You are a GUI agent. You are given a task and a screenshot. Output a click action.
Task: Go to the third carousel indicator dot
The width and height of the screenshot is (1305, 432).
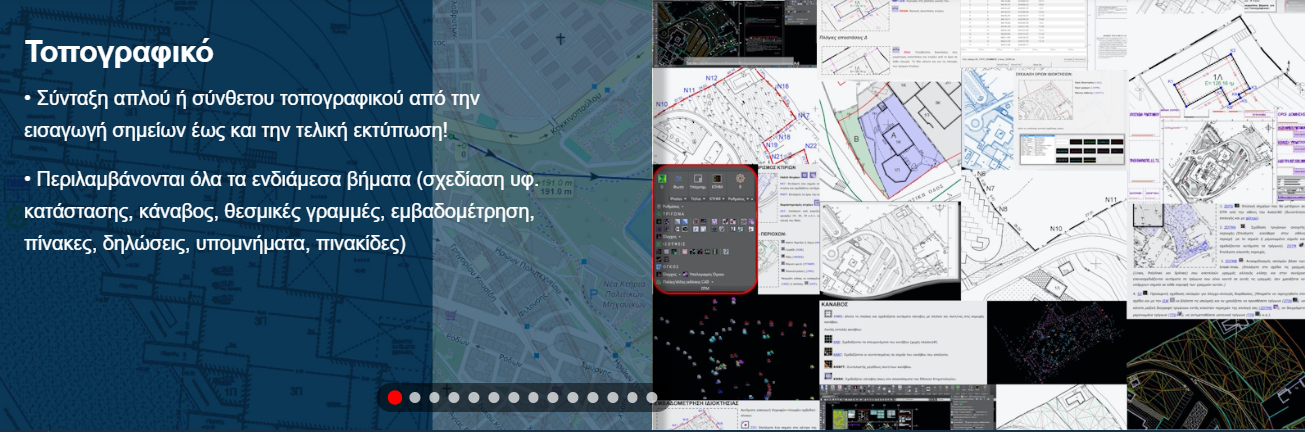[434, 397]
